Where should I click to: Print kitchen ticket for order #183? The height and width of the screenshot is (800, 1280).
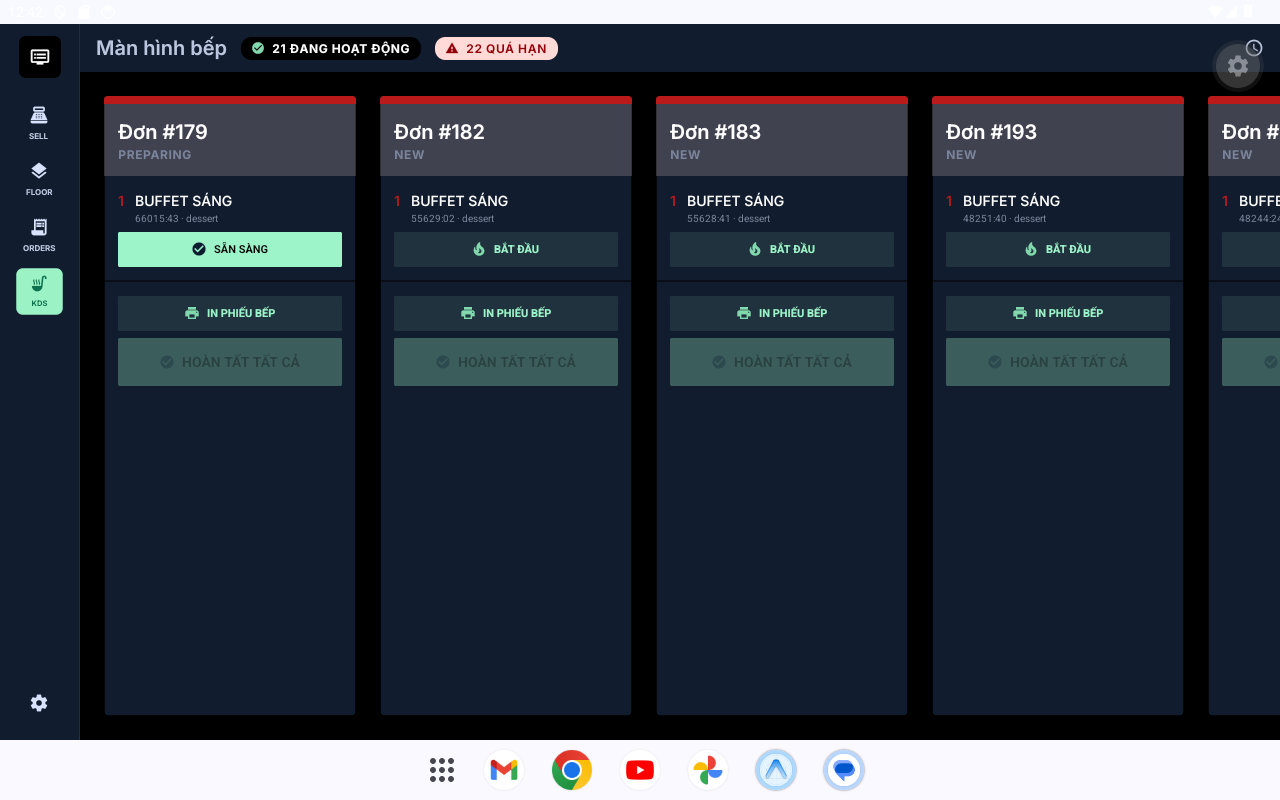point(782,313)
